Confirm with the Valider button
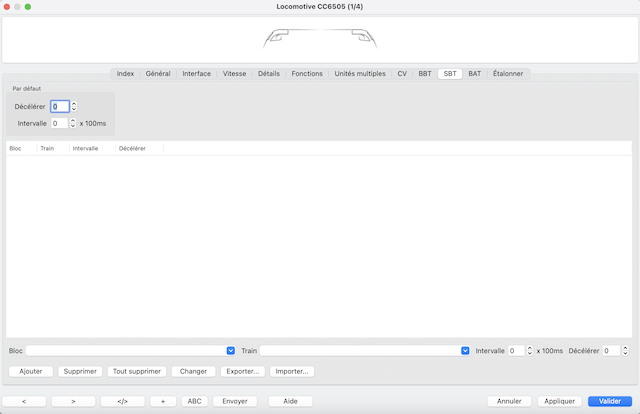 click(609, 401)
